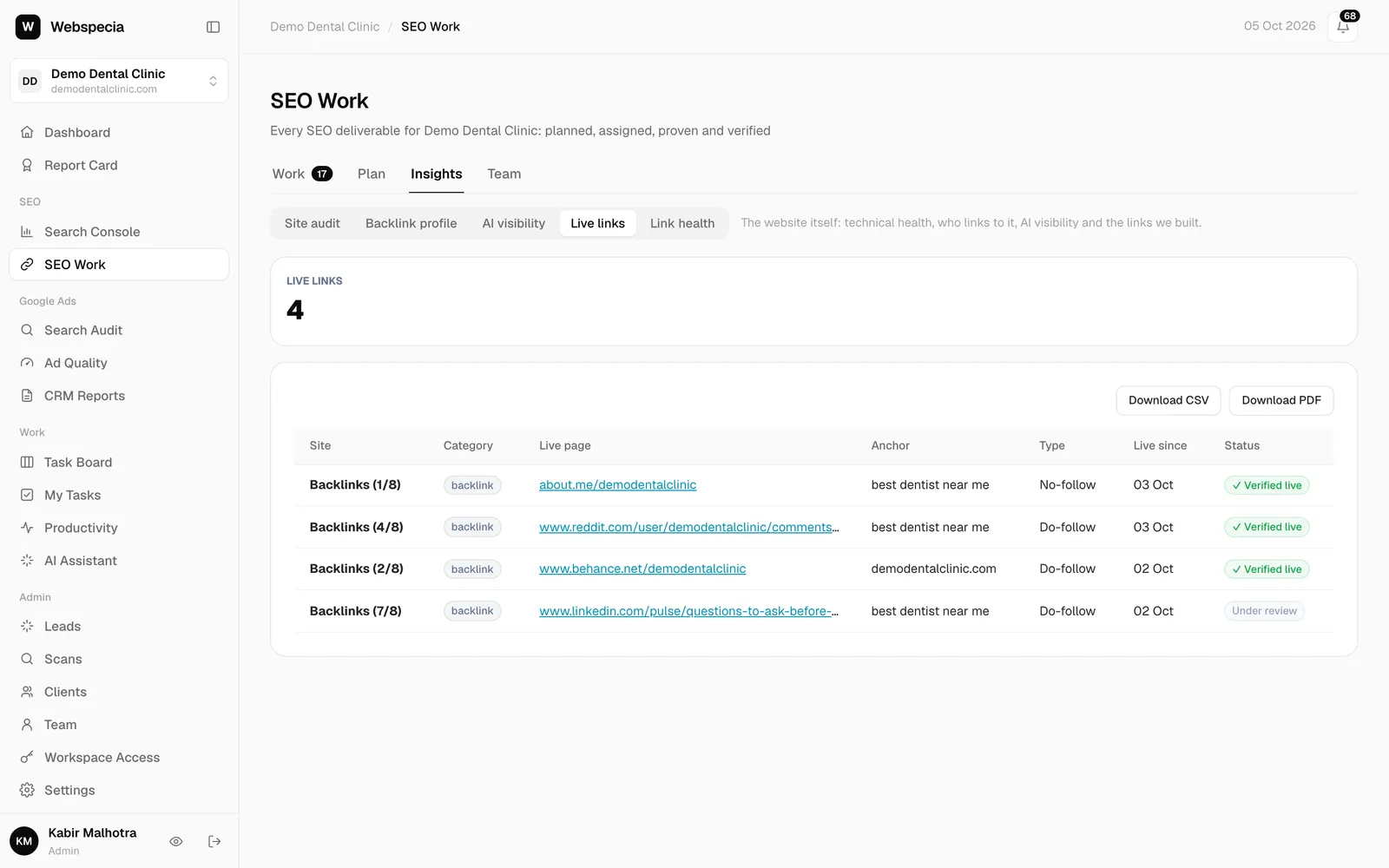
Task: Click the Settings gear icon
Action: pos(27,791)
